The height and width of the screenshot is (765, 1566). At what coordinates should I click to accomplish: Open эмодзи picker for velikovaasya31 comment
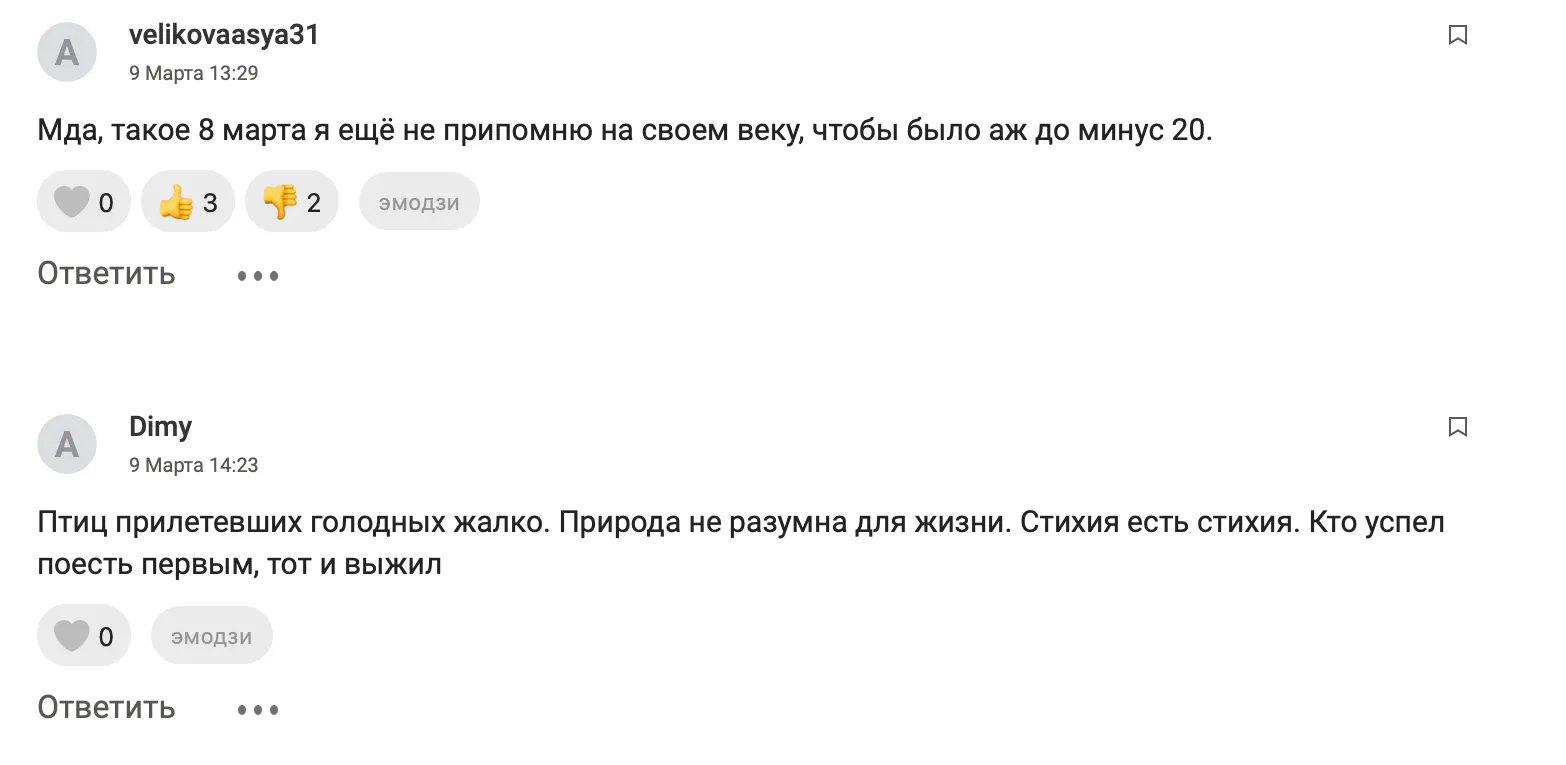[419, 203]
